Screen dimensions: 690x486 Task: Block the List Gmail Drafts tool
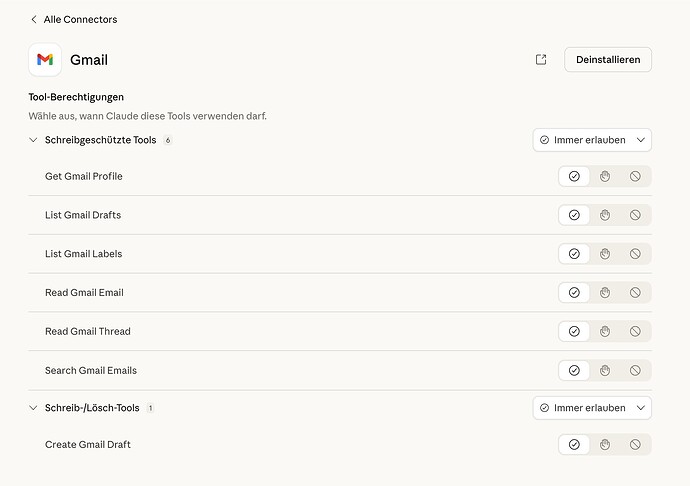point(635,215)
